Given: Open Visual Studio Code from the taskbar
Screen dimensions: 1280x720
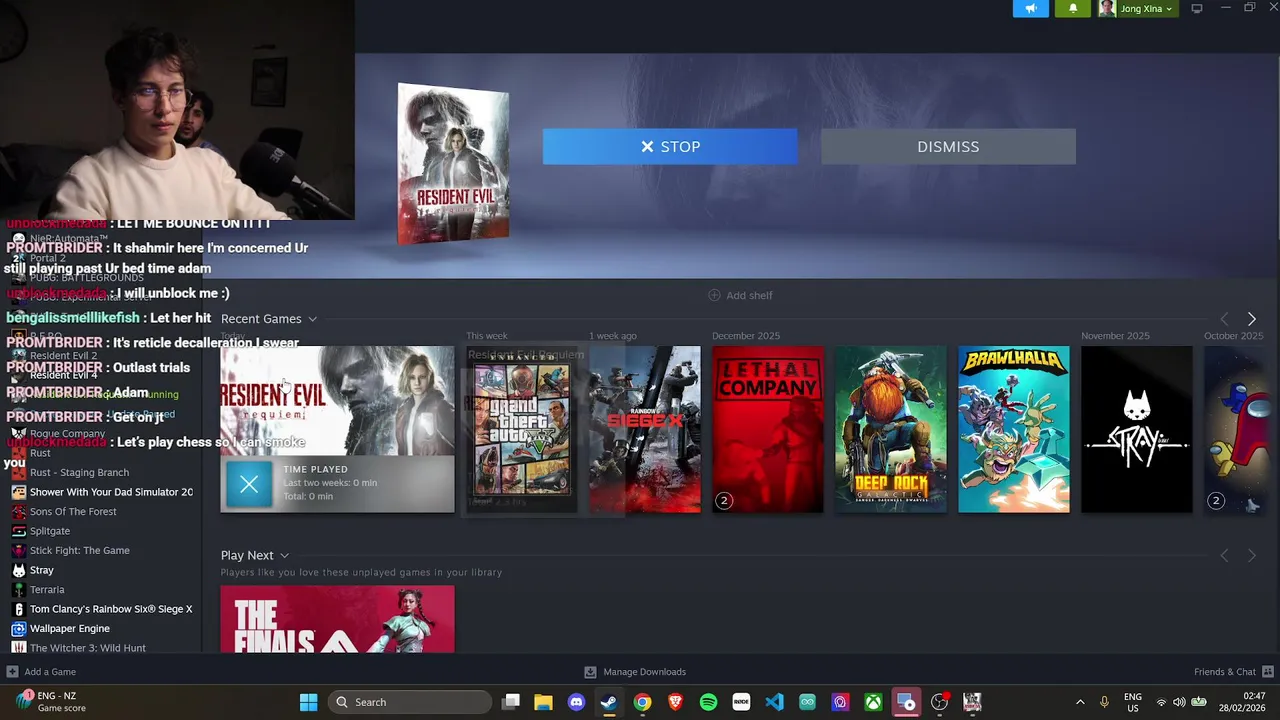Looking at the screenshot, I should 774,702.
